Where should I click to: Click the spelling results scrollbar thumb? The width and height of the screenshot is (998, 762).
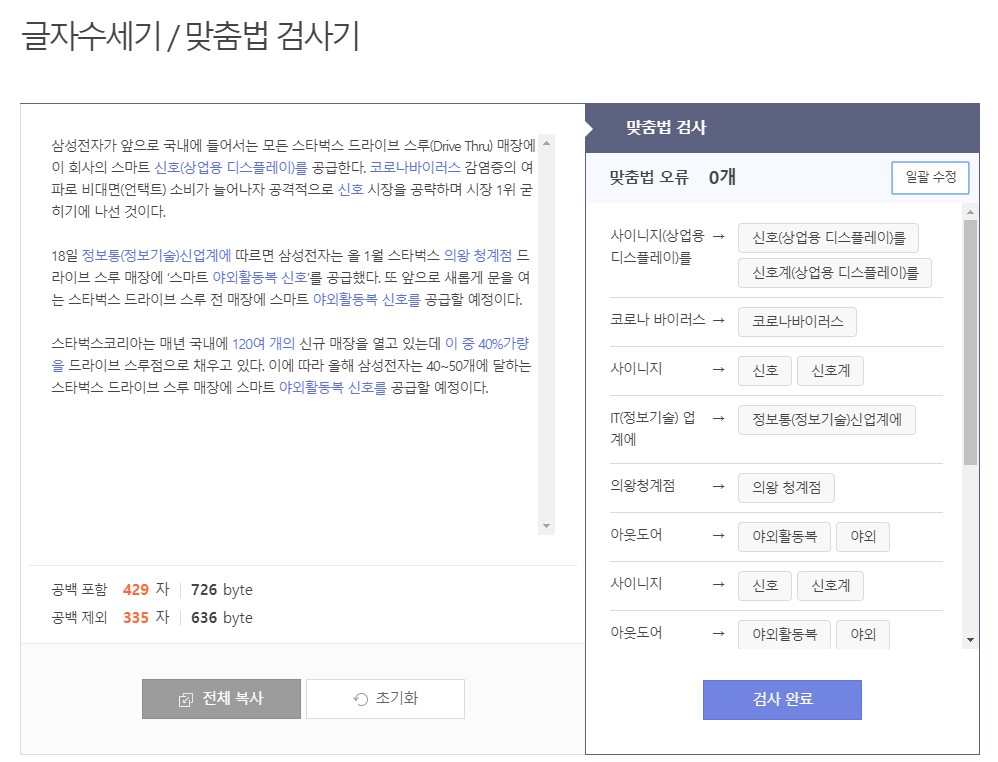970,342
